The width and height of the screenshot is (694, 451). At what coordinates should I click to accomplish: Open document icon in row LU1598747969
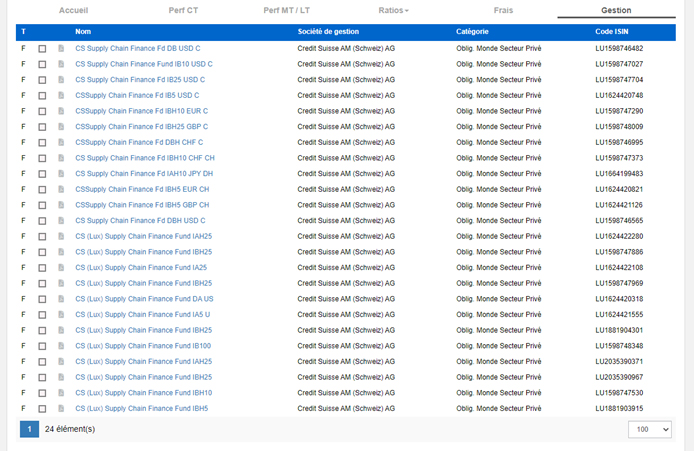coord(61,283)
